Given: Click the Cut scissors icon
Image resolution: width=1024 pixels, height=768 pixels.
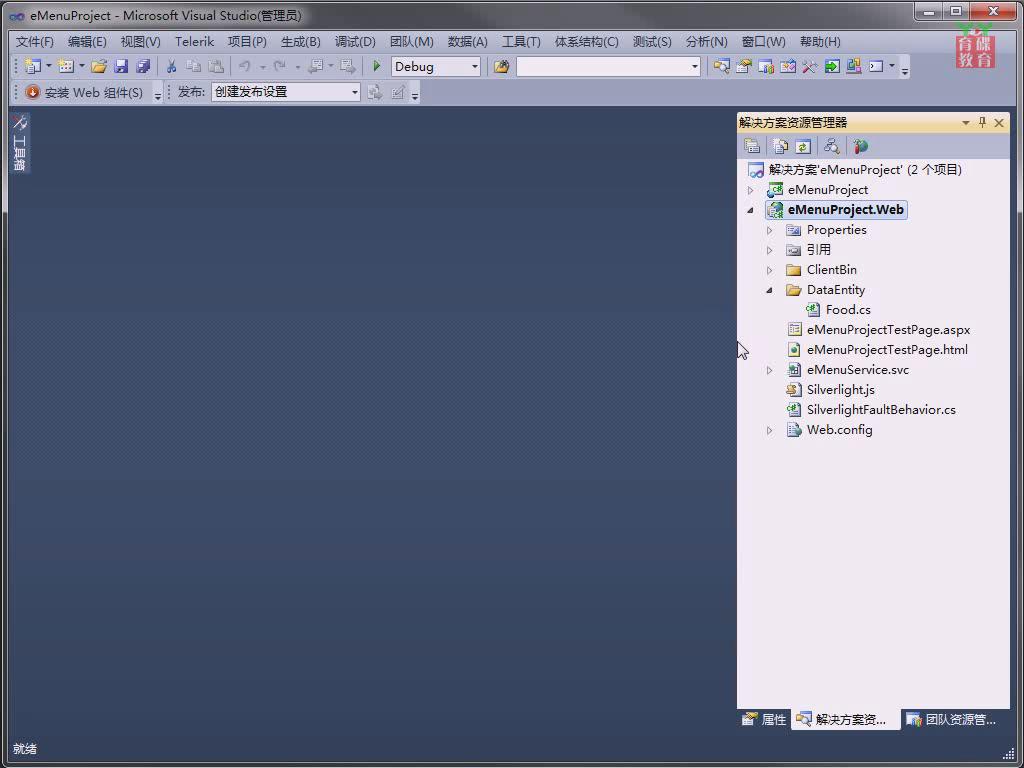Looking at the screenshot, I should (x=171, y=66).
